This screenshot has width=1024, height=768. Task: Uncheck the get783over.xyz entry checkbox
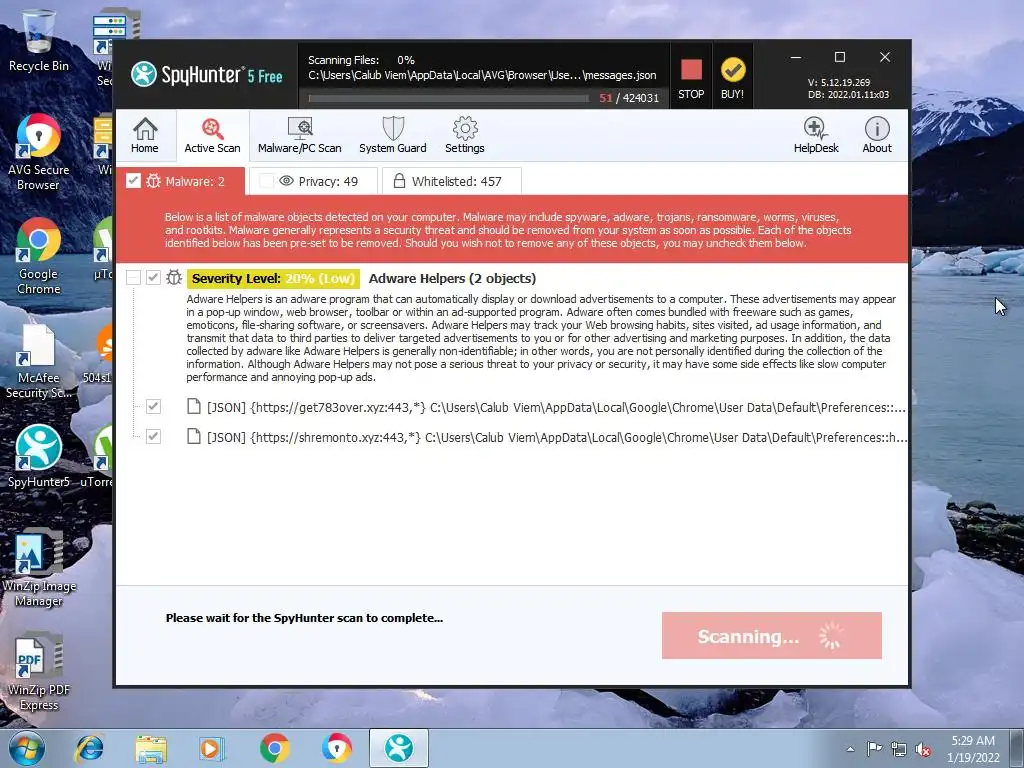coord(153,406)
